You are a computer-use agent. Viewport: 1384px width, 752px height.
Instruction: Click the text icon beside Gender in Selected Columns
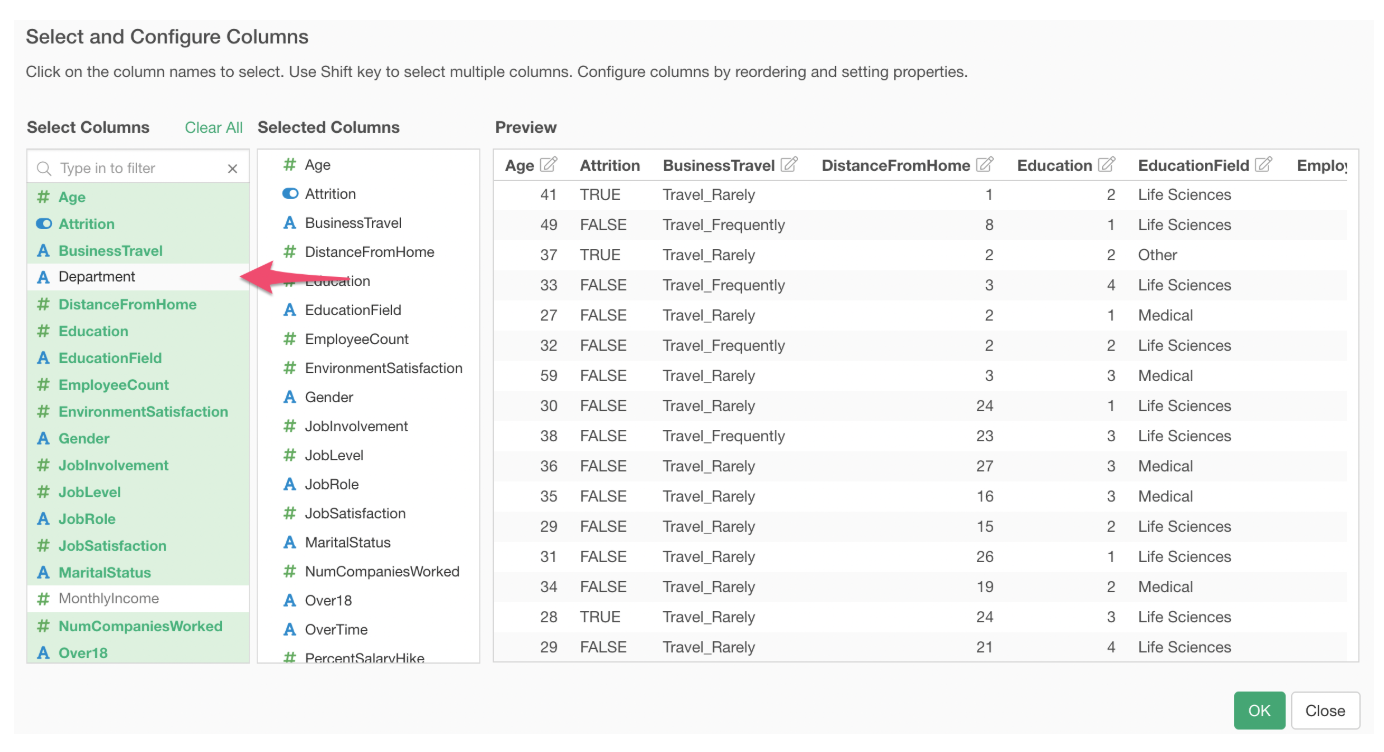click(x=290, y=397)
